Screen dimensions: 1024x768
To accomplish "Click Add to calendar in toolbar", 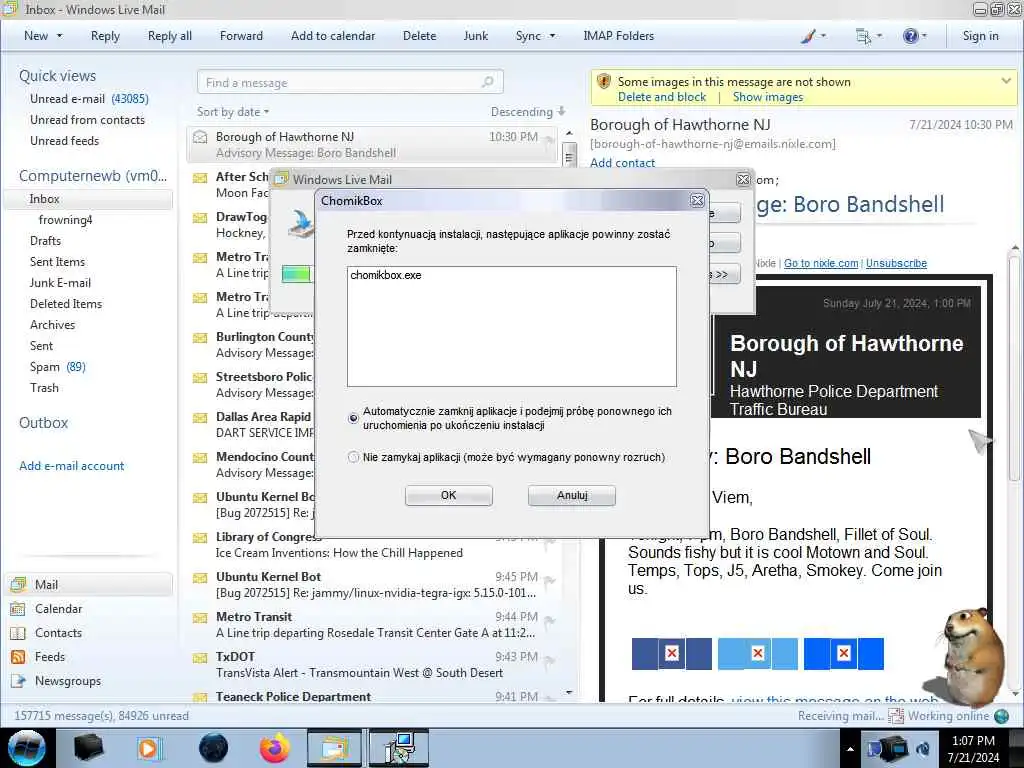I will point(333,36).
